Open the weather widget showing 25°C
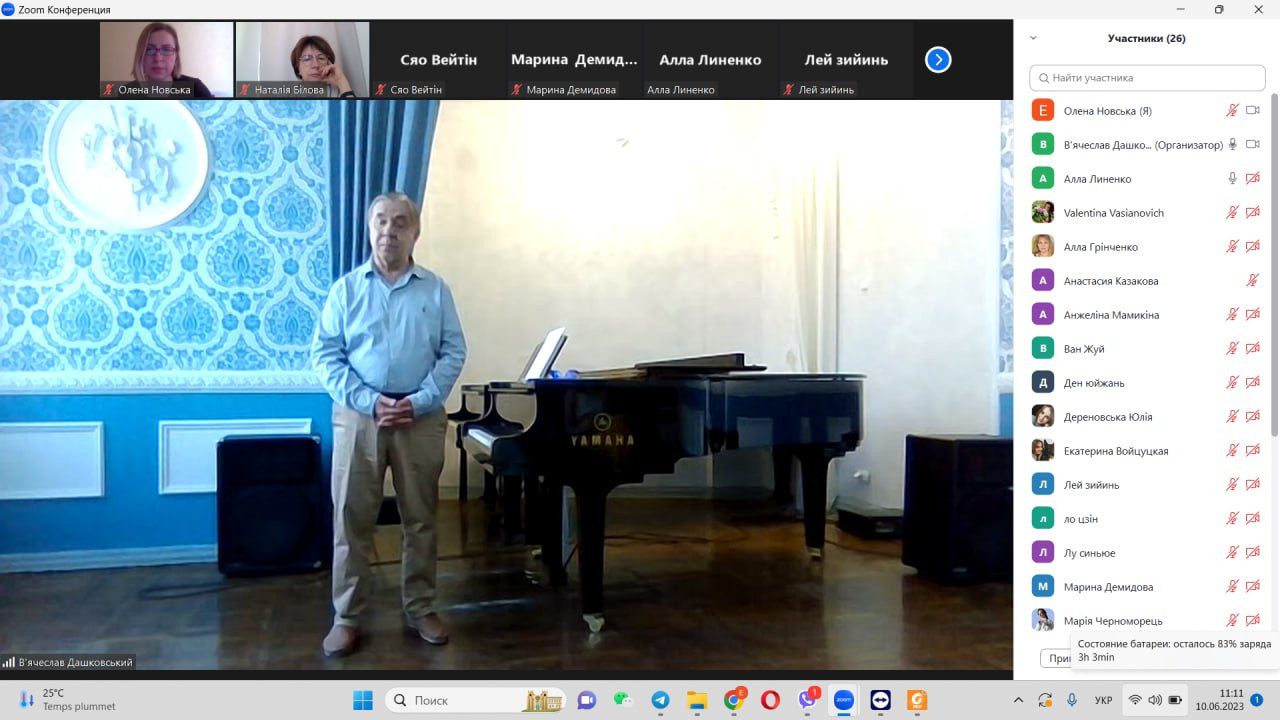Screen dimensions: 1280x720 tap(68, 700)
